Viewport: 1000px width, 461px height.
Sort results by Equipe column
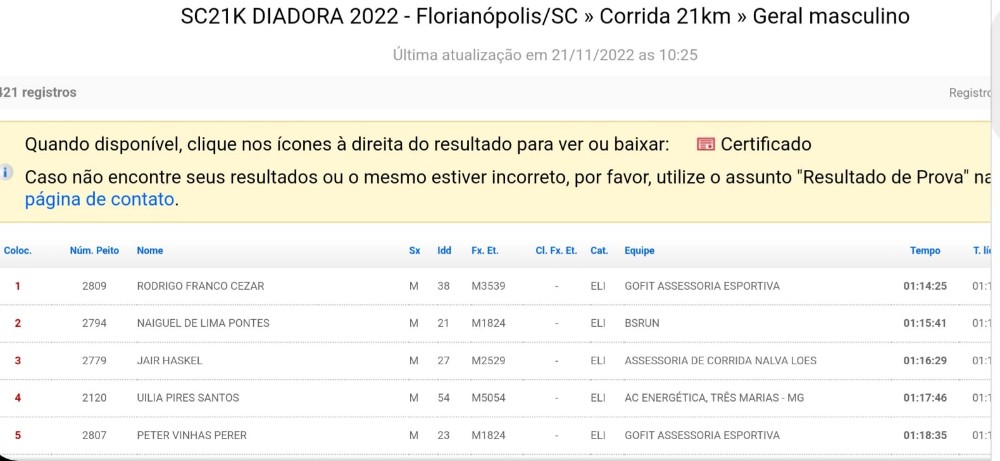pos(639,251)
